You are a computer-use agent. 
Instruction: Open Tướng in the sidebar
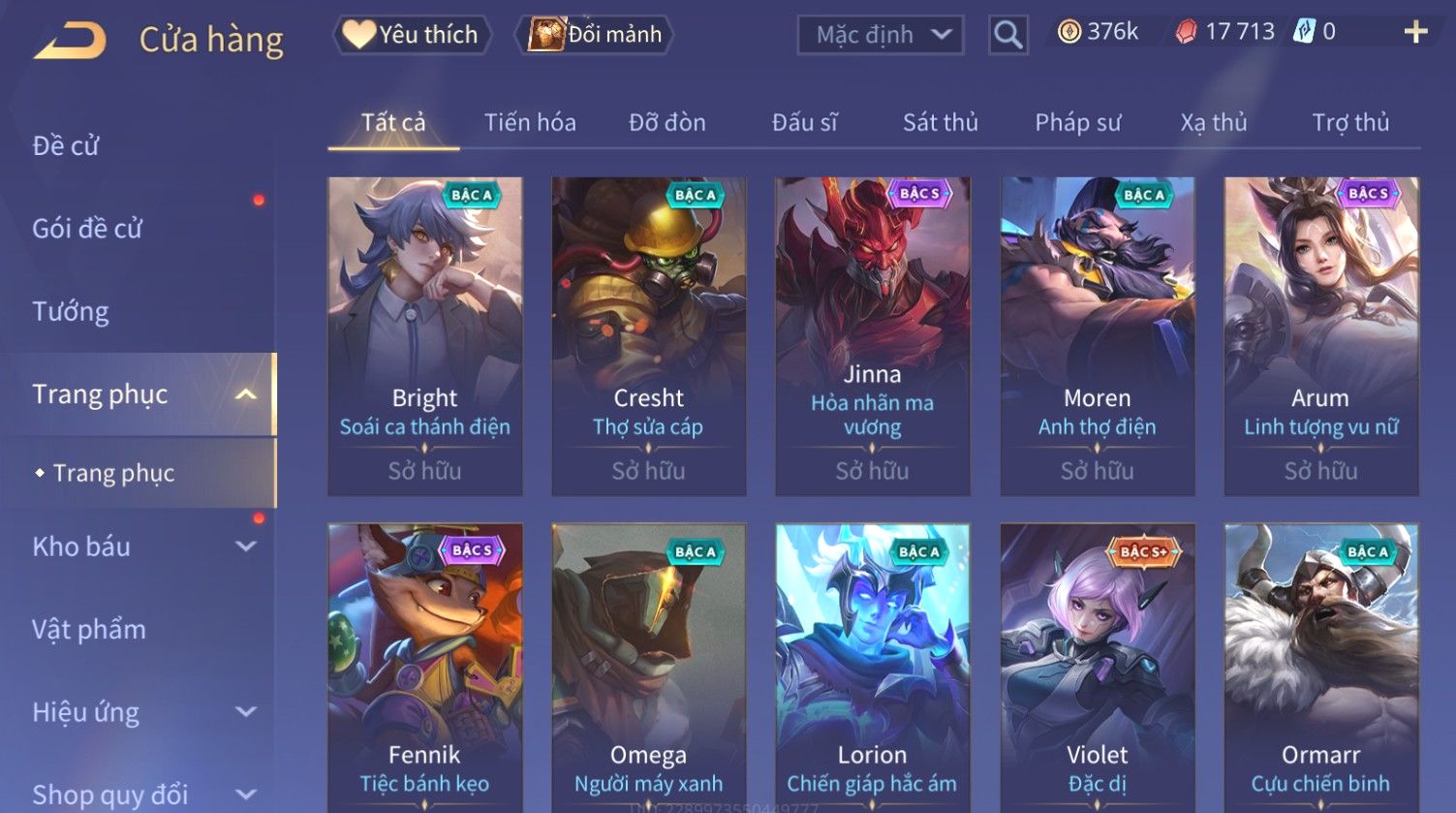click(71, 312)
